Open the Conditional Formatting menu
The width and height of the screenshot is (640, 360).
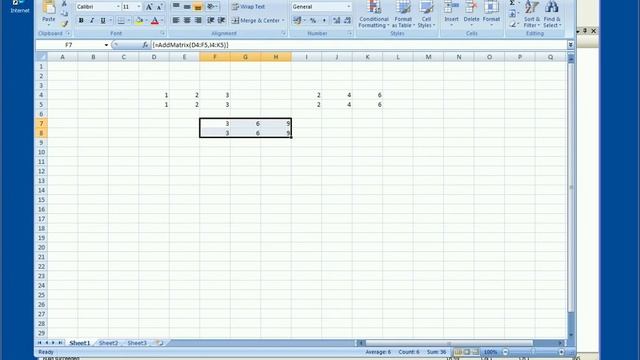click(374, 14)
